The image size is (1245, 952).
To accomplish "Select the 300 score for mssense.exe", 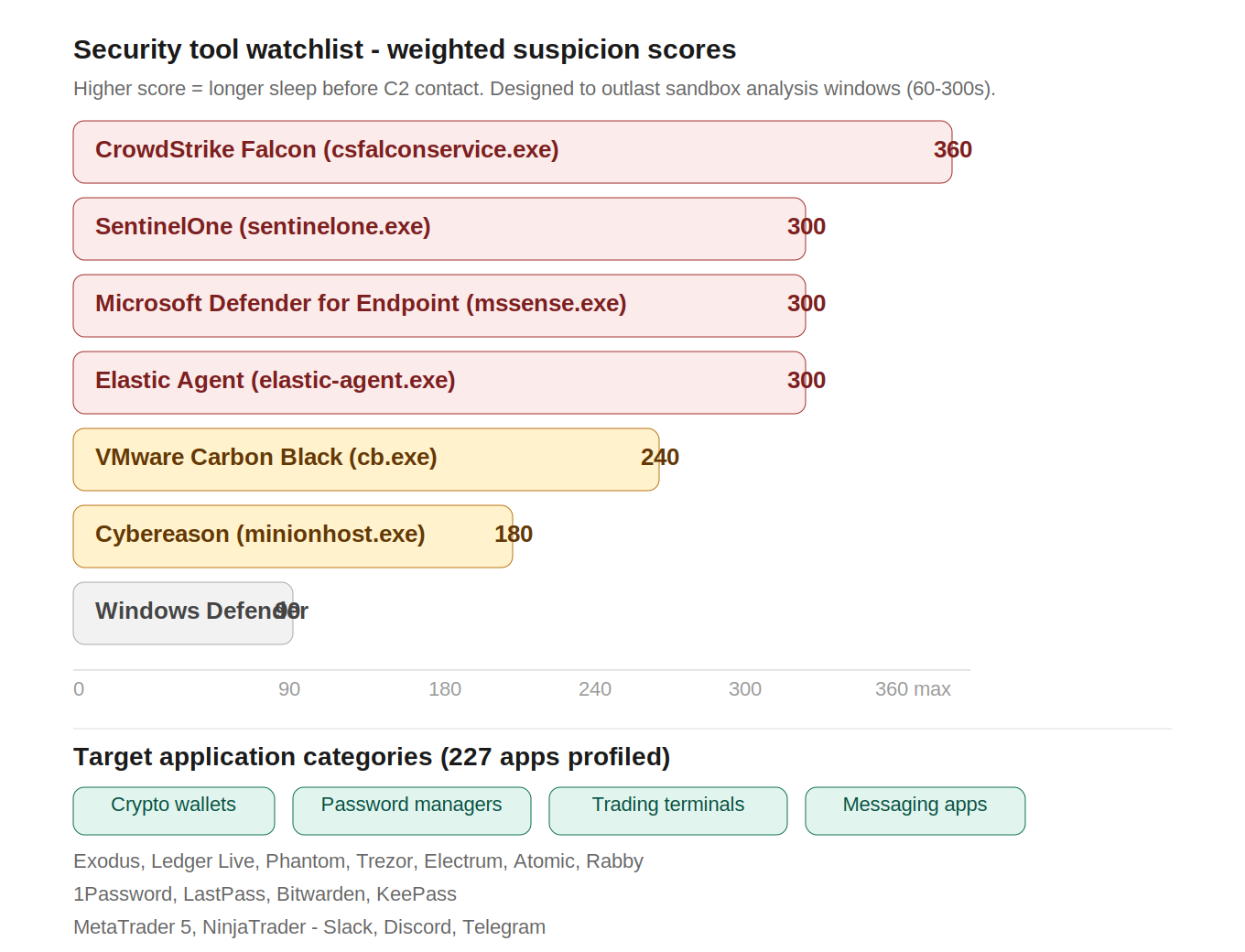I will coord(807,304).
